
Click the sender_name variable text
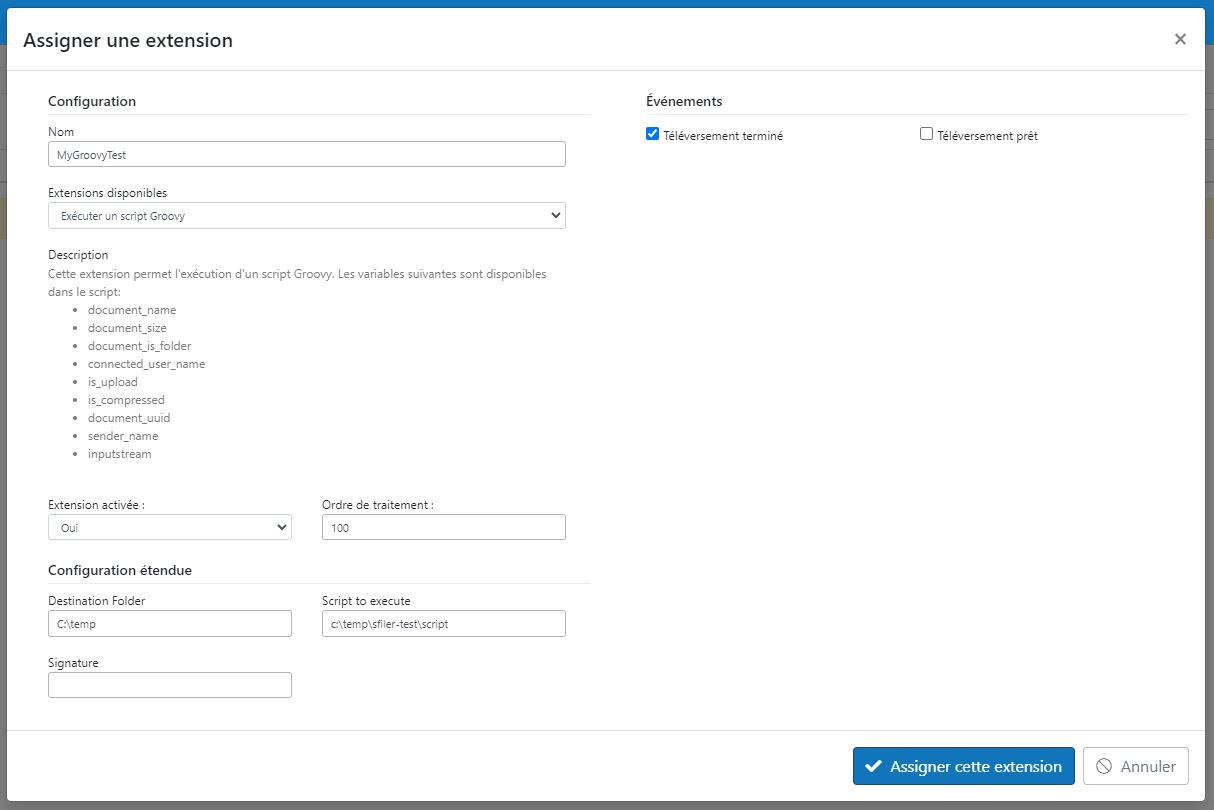coord(123,436)
